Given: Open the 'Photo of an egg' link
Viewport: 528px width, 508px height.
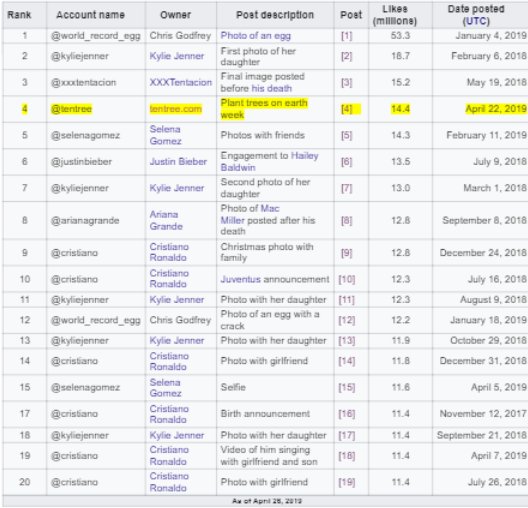Looking at the screenshot, I should click(256, 36).
